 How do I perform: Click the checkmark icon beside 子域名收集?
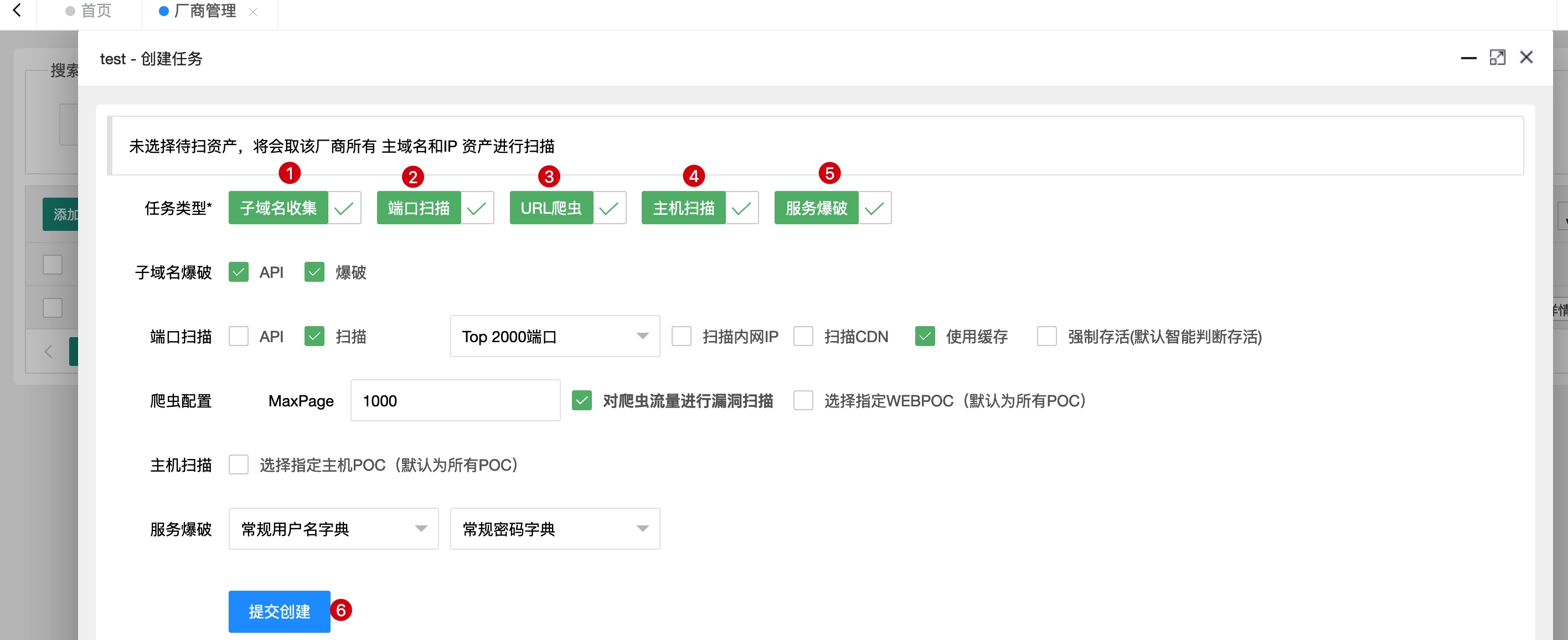(344, 208)
